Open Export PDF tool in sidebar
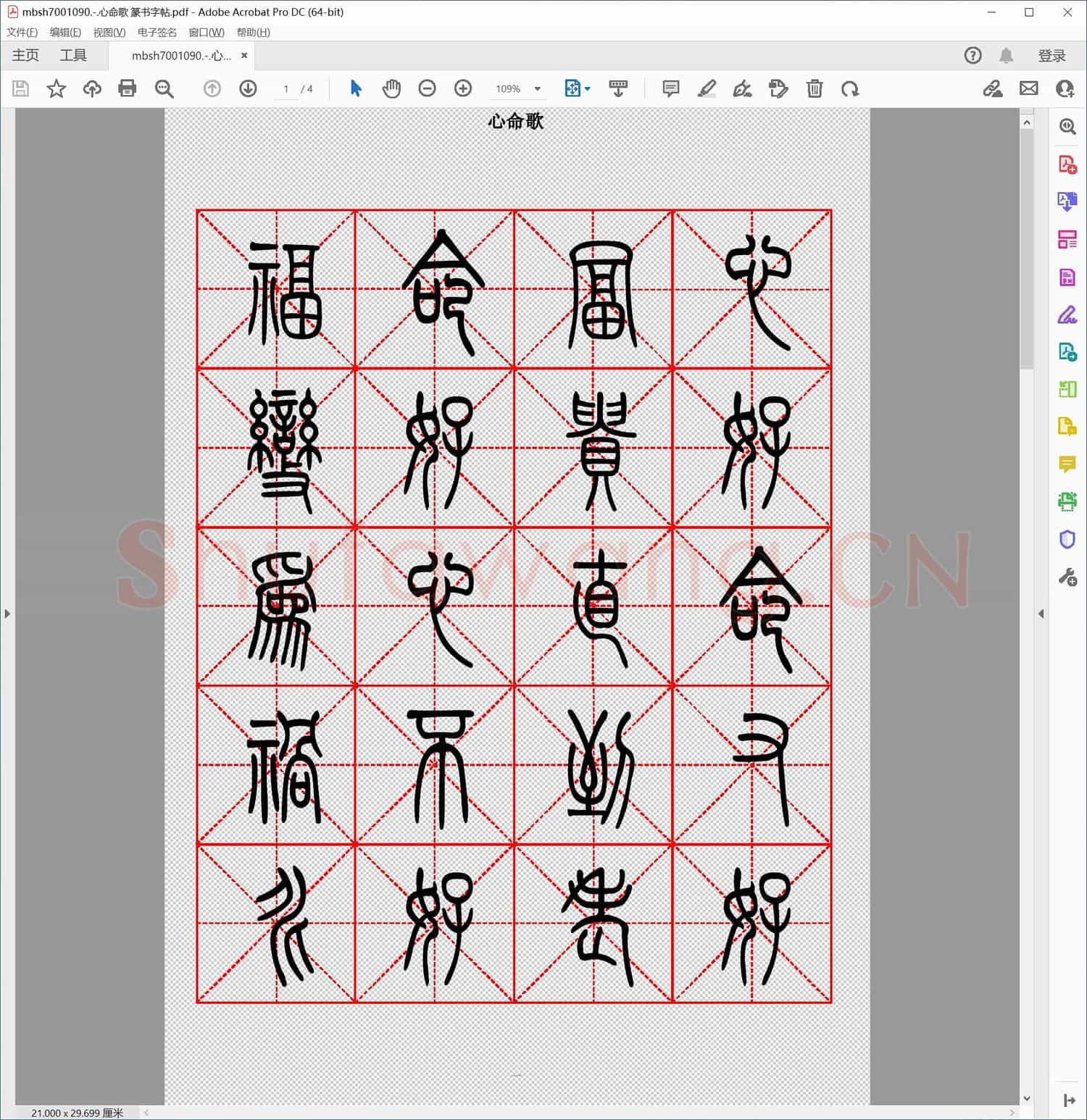 [x=1067, y=201]
